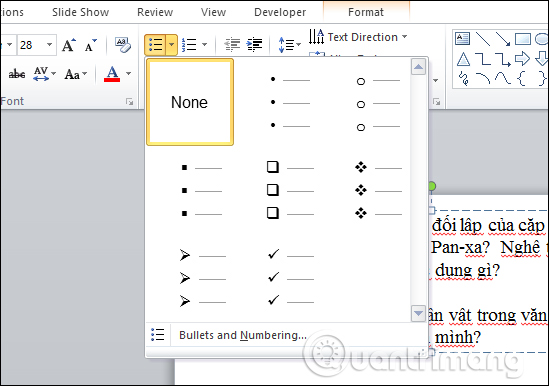Switch to the Review tab

(x=155, y=12)
